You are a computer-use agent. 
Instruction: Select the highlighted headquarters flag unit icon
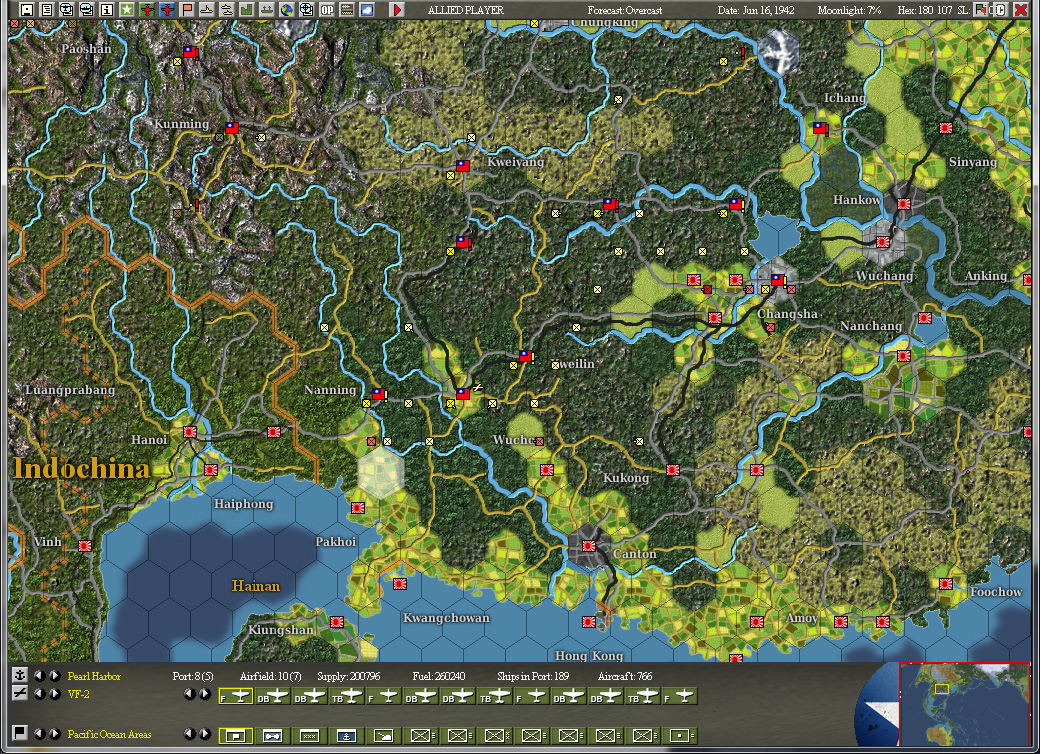click(236, 735)
